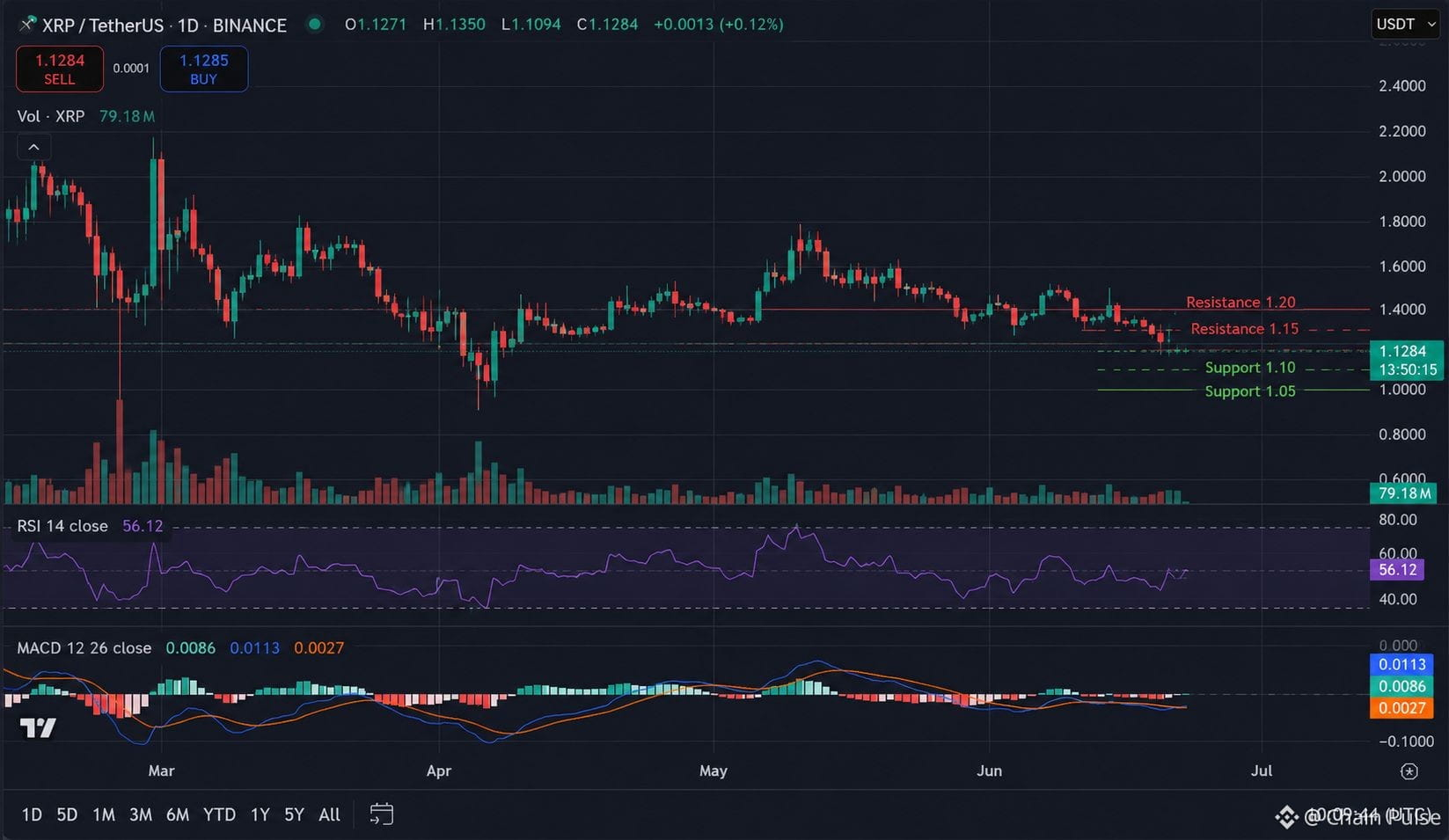
Task: Click the MACD 12 26 close indicator label
Action: click(84, 647)
